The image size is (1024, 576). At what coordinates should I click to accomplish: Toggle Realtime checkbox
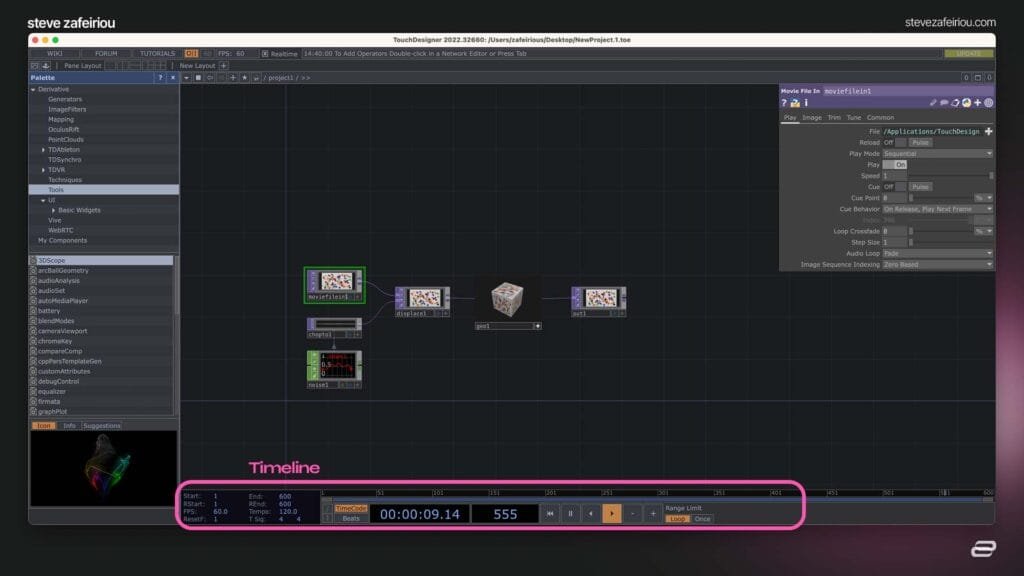click(x=264, y=54)
